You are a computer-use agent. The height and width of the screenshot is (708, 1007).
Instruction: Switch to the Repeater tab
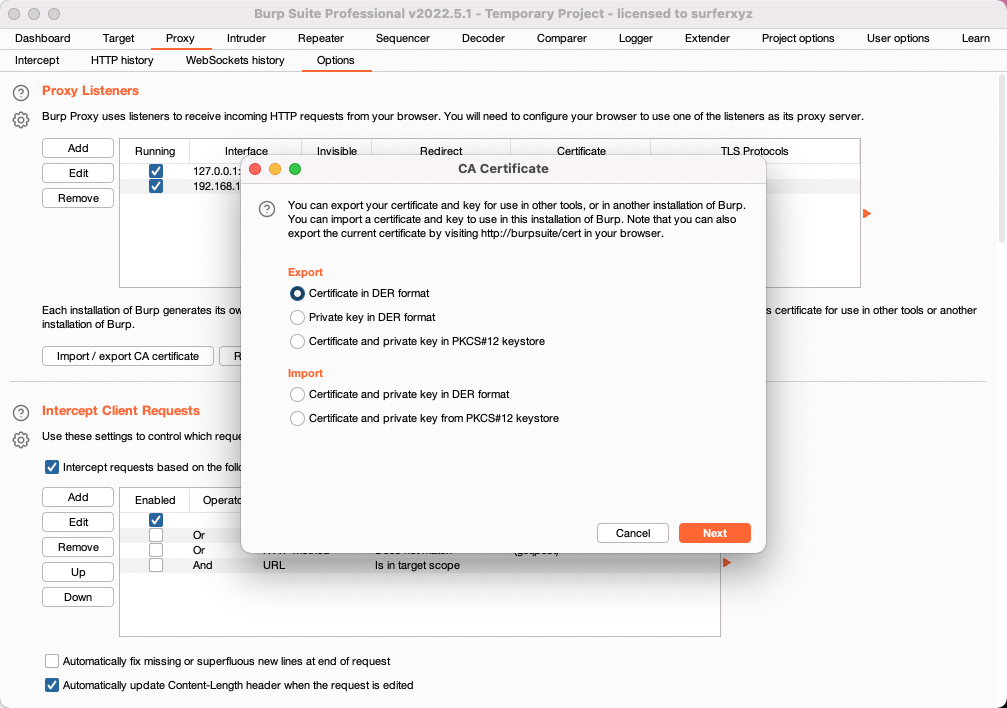click(x=320, y=39)
